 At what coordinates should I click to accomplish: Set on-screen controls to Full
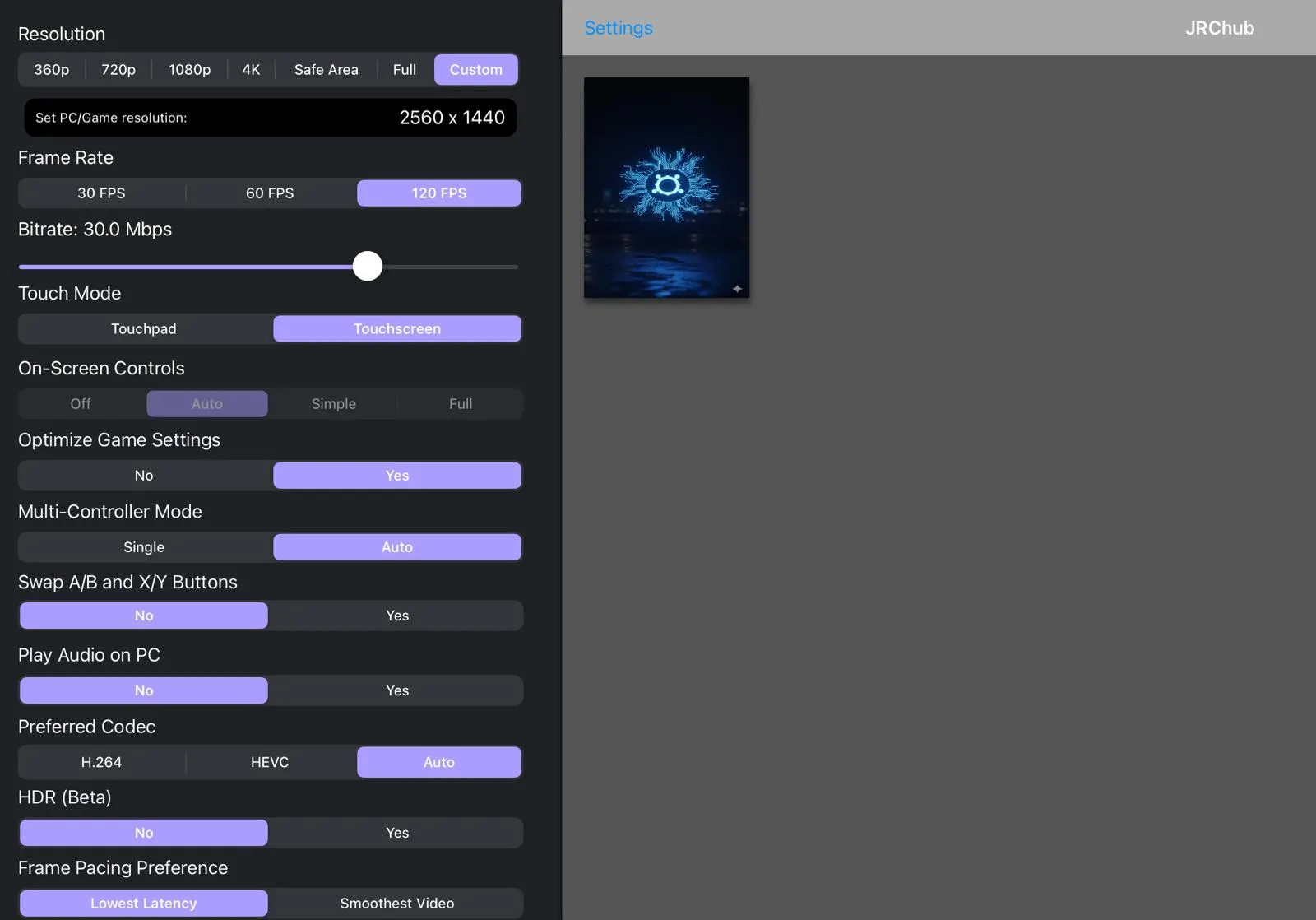(461, 404)
